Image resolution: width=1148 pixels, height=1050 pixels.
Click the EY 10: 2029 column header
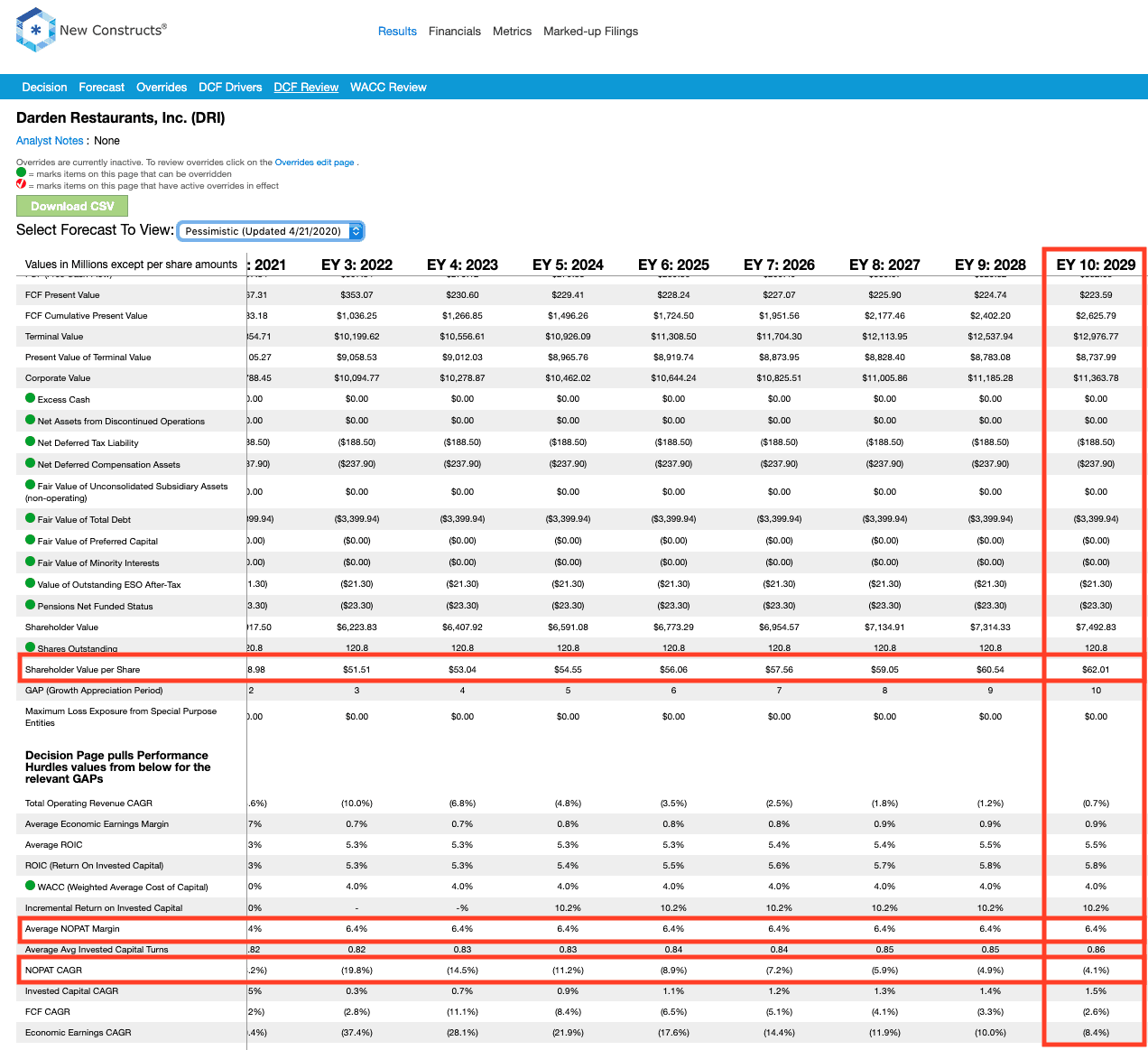click(x=1096, y=265)
